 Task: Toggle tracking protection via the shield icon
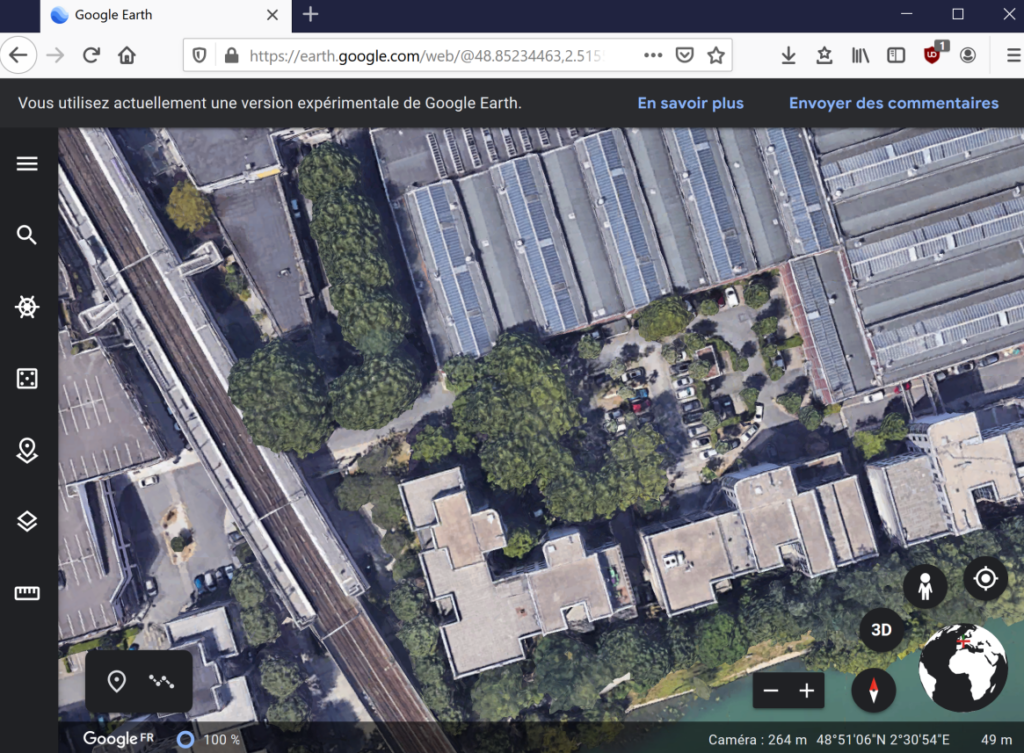tap(199, 55)
